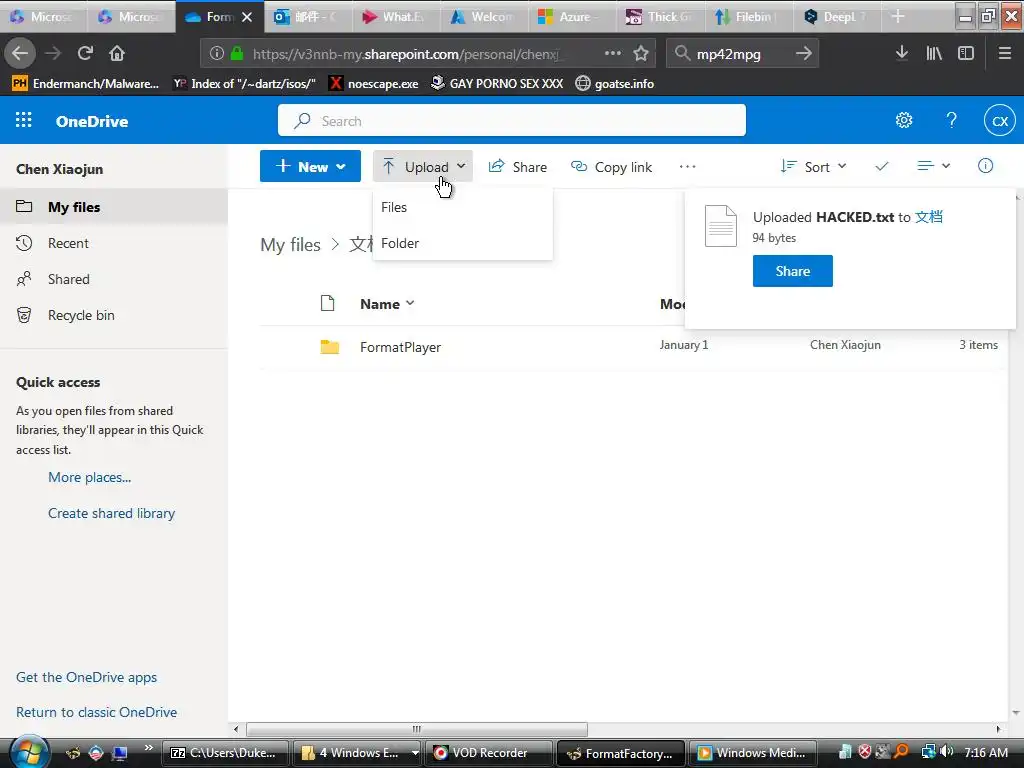
Task: Open Shared in the sidebar
Action: click(x=114, y=279)
